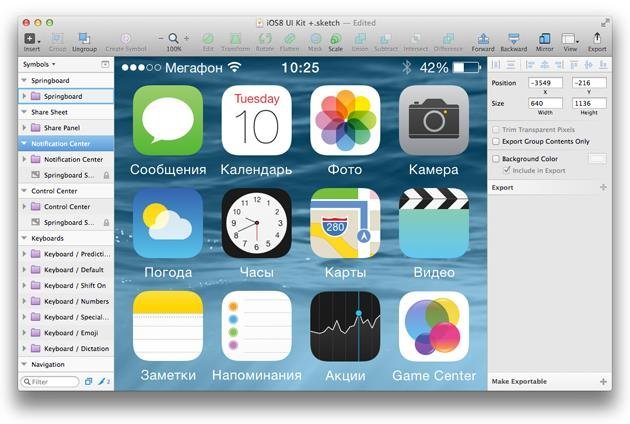This screenshot has width=630, height=424.
Task: Select Keyboard / Predicti... layer
Action: (x=66, y=254)
